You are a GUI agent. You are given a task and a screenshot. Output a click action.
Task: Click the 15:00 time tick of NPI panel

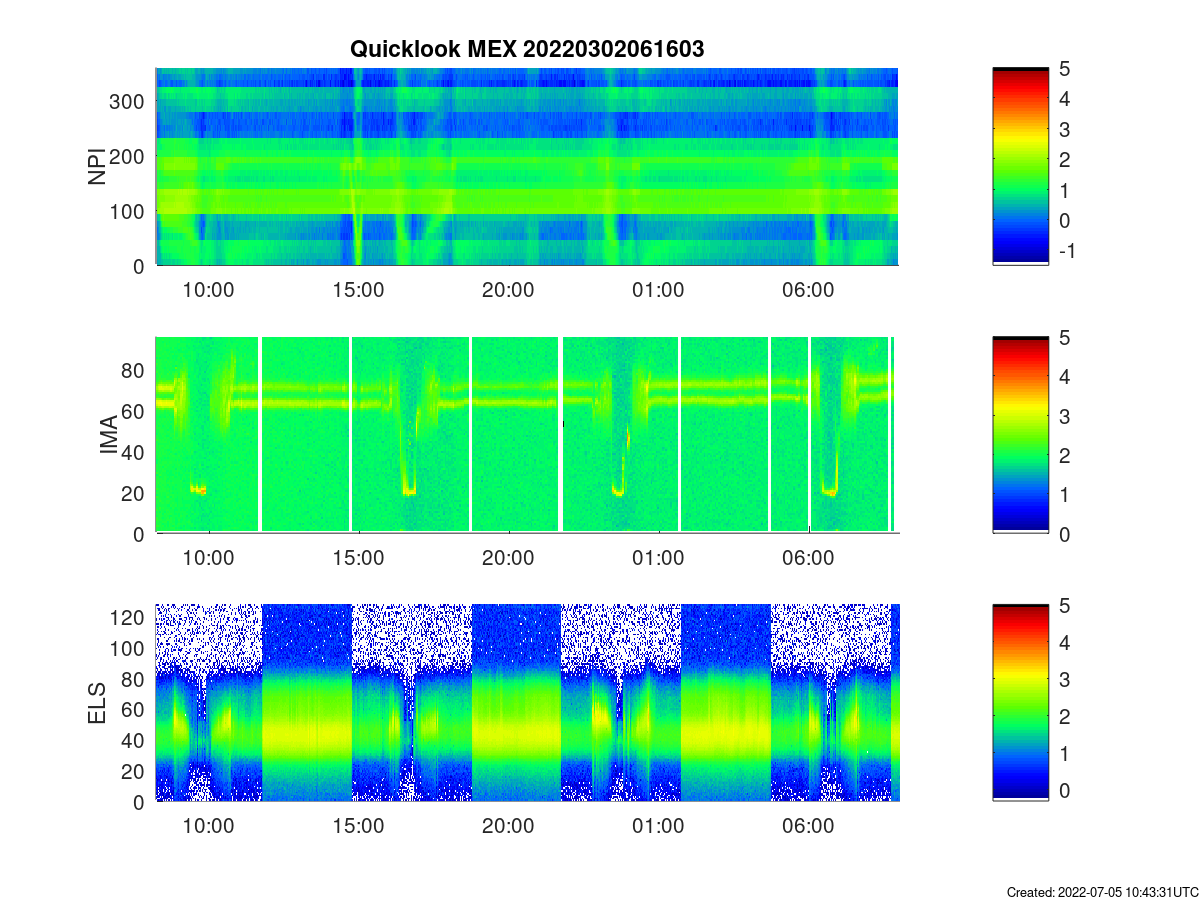pyautogui.click(x=358, y=290)
